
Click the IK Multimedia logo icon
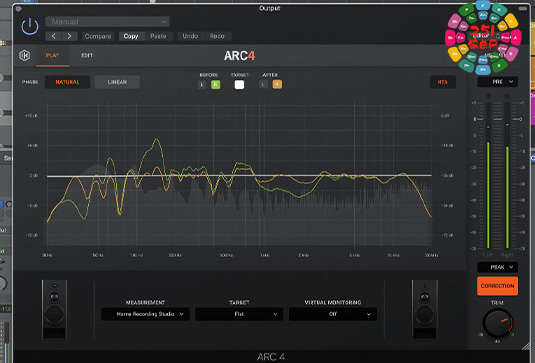click(25, 55)
